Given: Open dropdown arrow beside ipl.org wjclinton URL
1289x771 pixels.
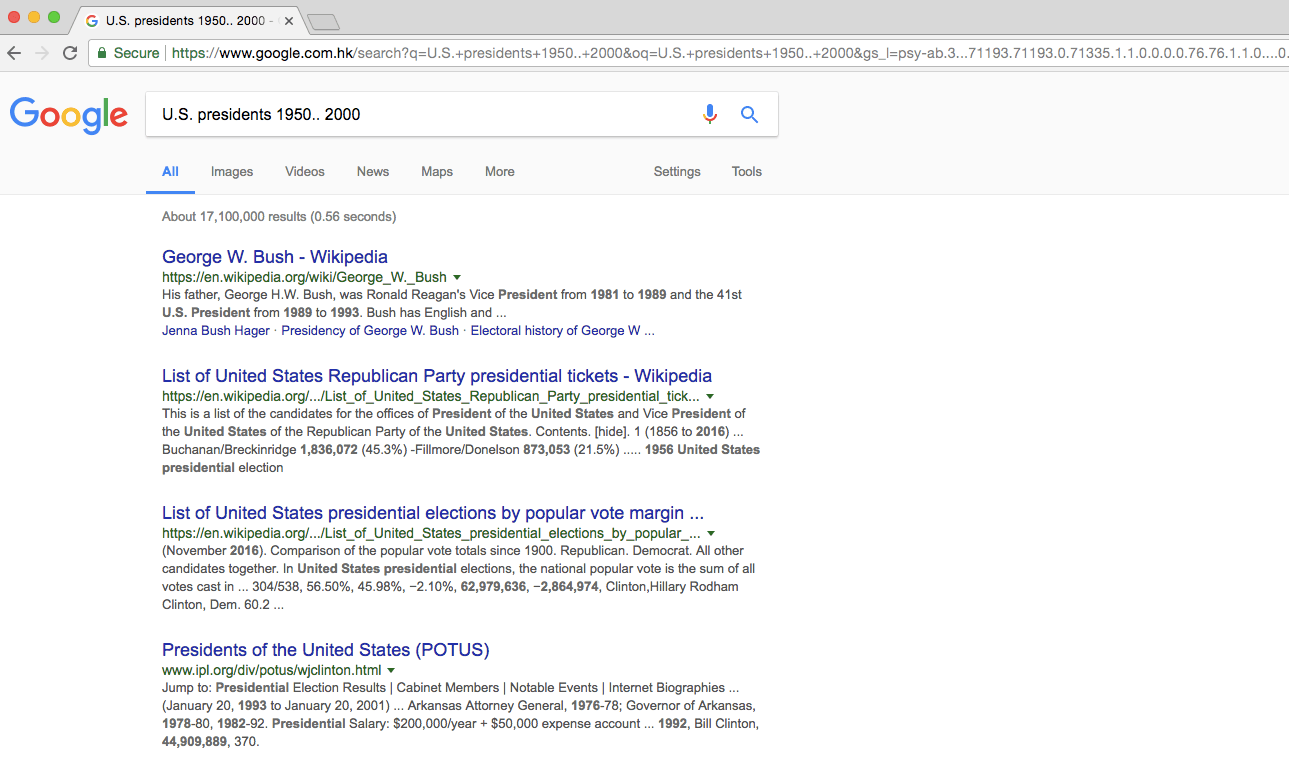Looking at the screenshot, I should (391, 671).
